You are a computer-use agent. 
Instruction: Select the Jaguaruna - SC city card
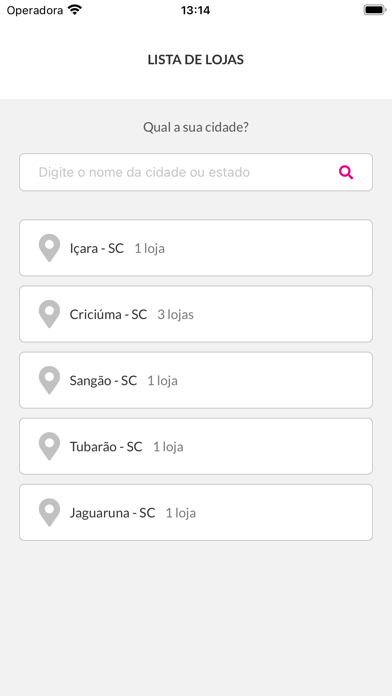click(196, 512)
